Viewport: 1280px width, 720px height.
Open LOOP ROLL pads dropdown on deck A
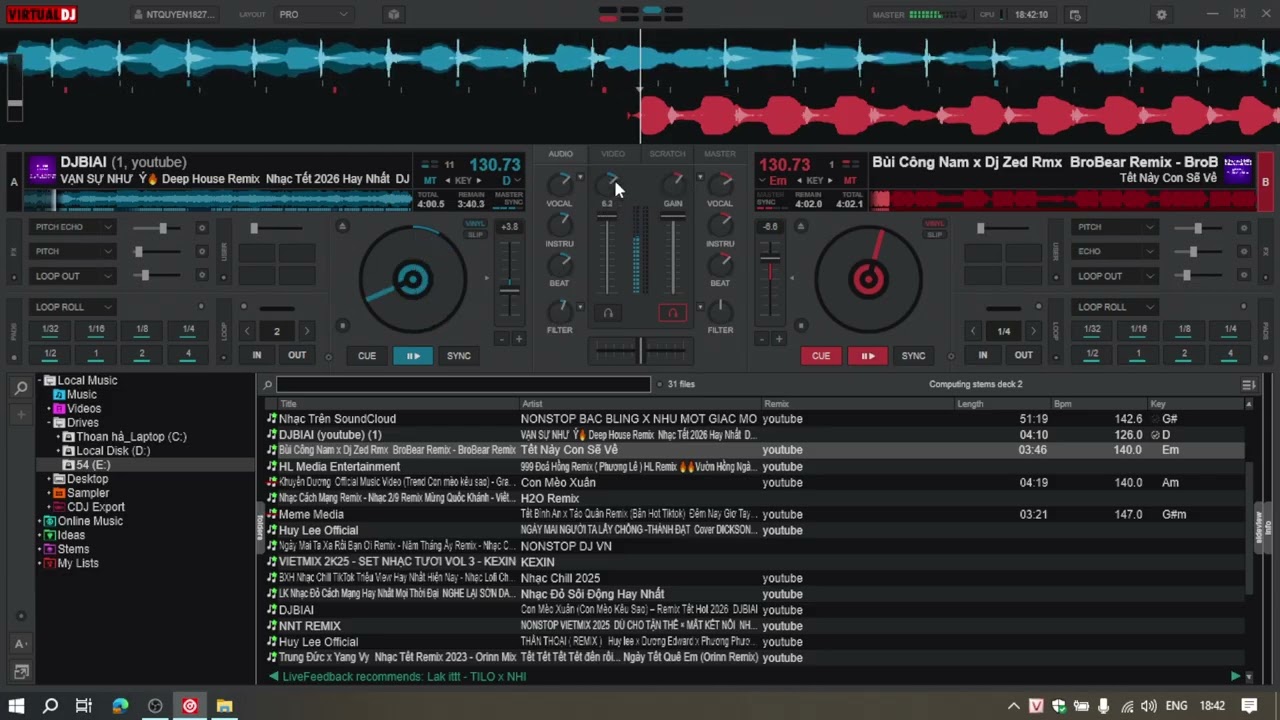tap(74, 307)
